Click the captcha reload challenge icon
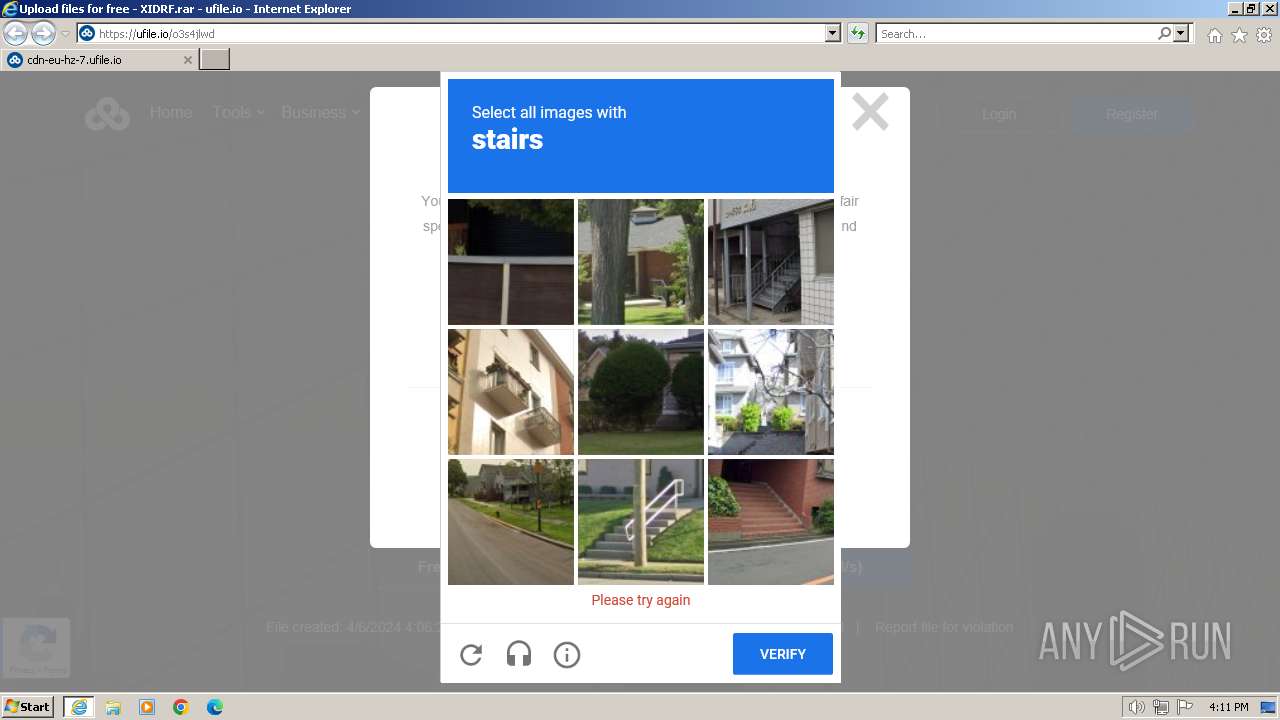The width and height of the screenshot is (1280, 720). tap(471, 655)
